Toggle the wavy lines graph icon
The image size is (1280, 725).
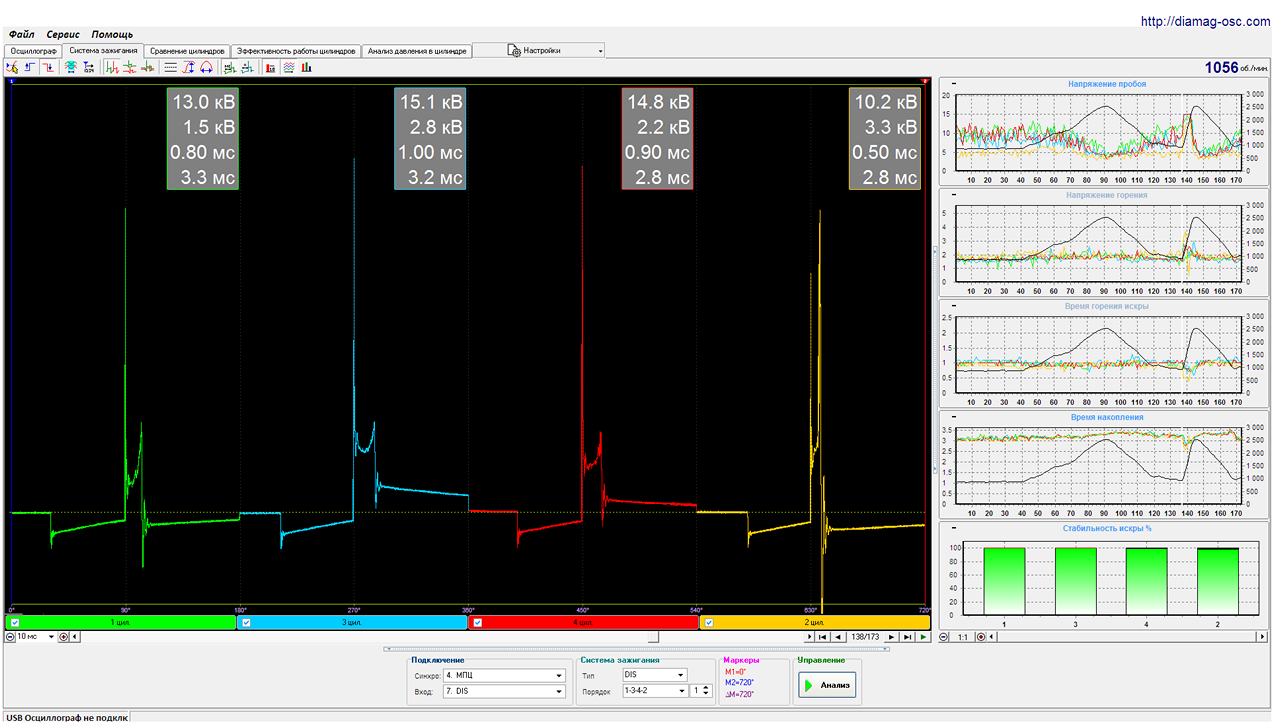coord(288,67)
